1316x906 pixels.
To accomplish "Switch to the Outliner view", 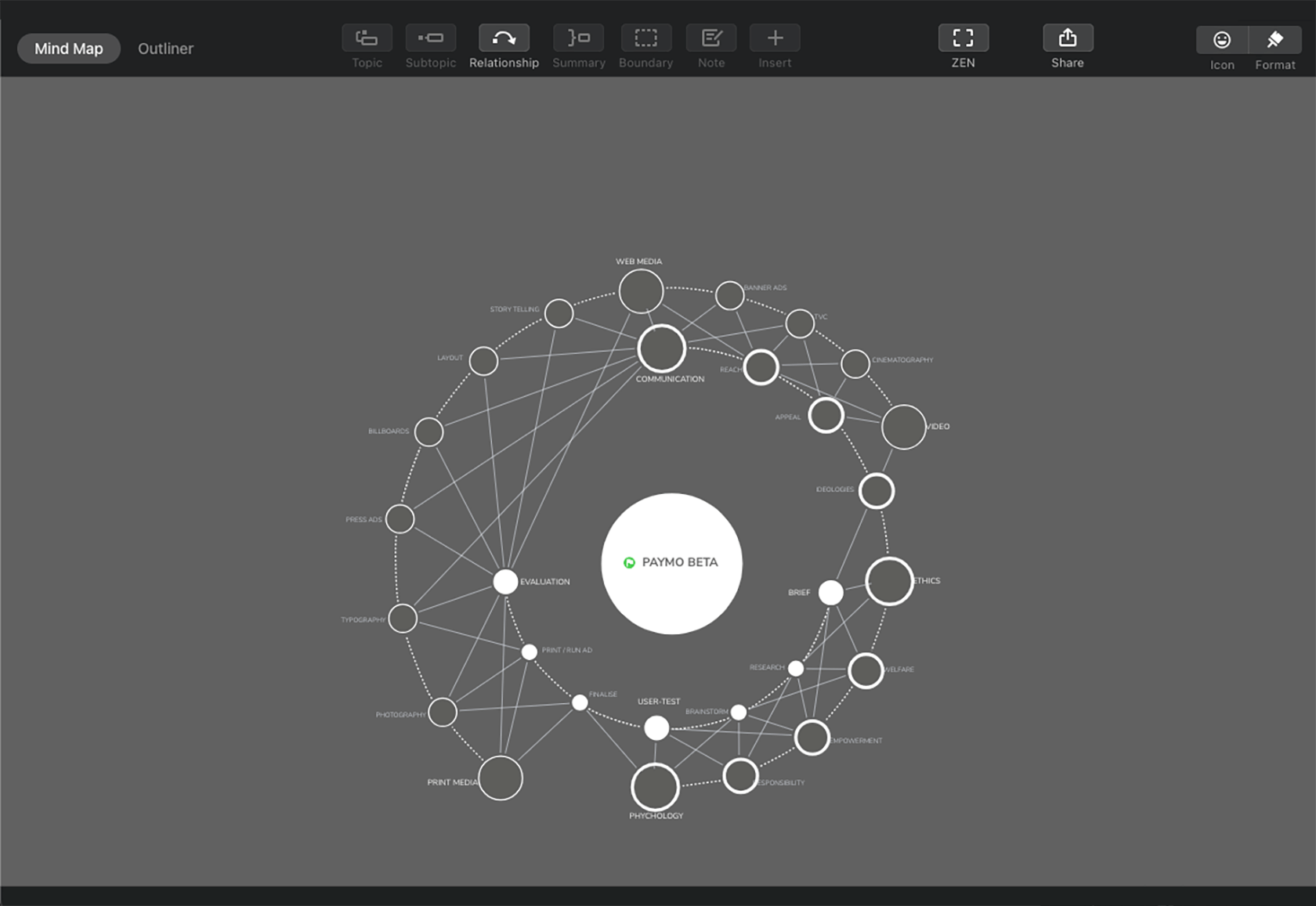I will tap(165, 48).
